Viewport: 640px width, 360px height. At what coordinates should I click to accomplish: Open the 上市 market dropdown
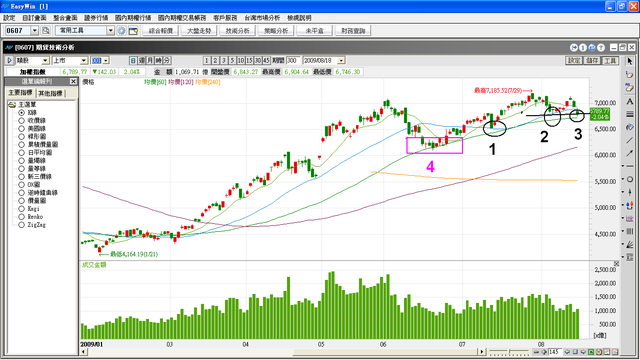(84, 60)
